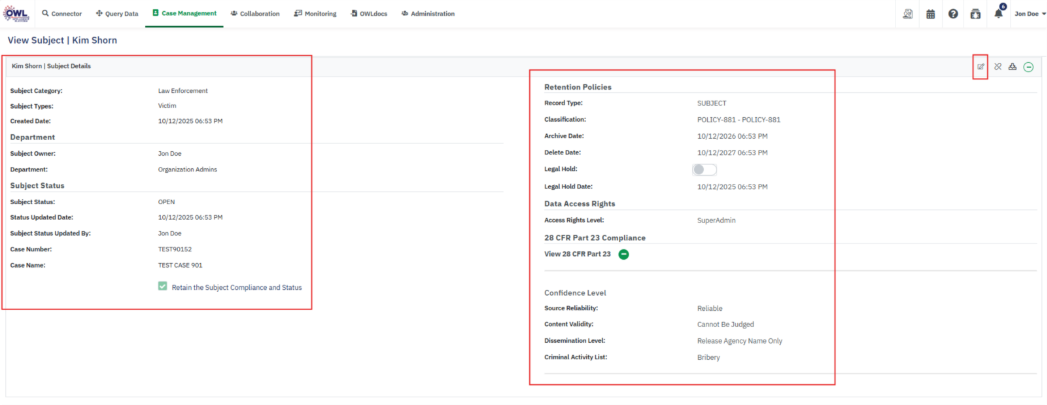This screenshot has height=405, width=1047.
Task: Click the Kim Shorn | Subject Details header
Action: click(x=51, y=66)
